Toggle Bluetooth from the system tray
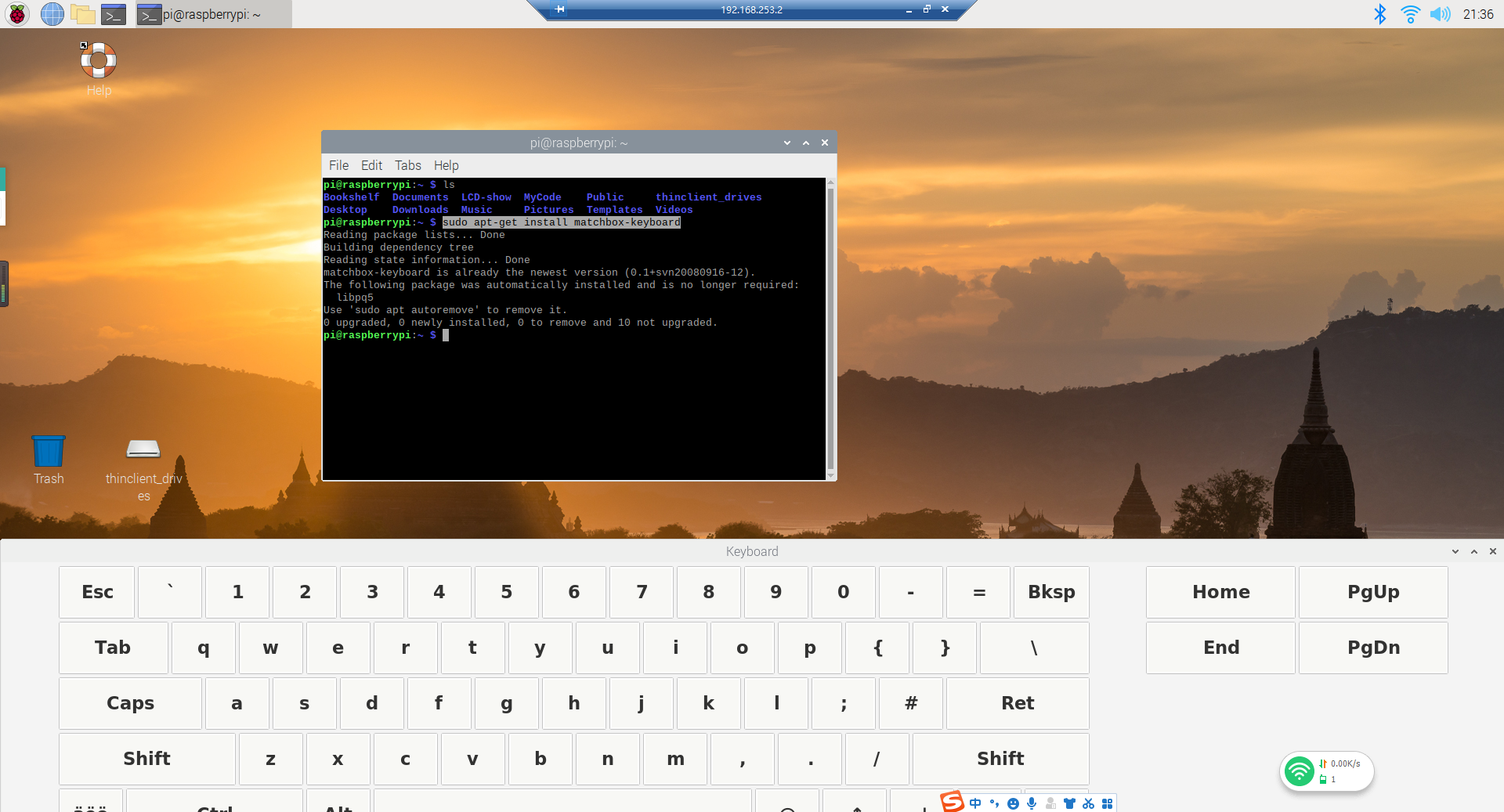1504x812 pixels. pos(1379,13)
